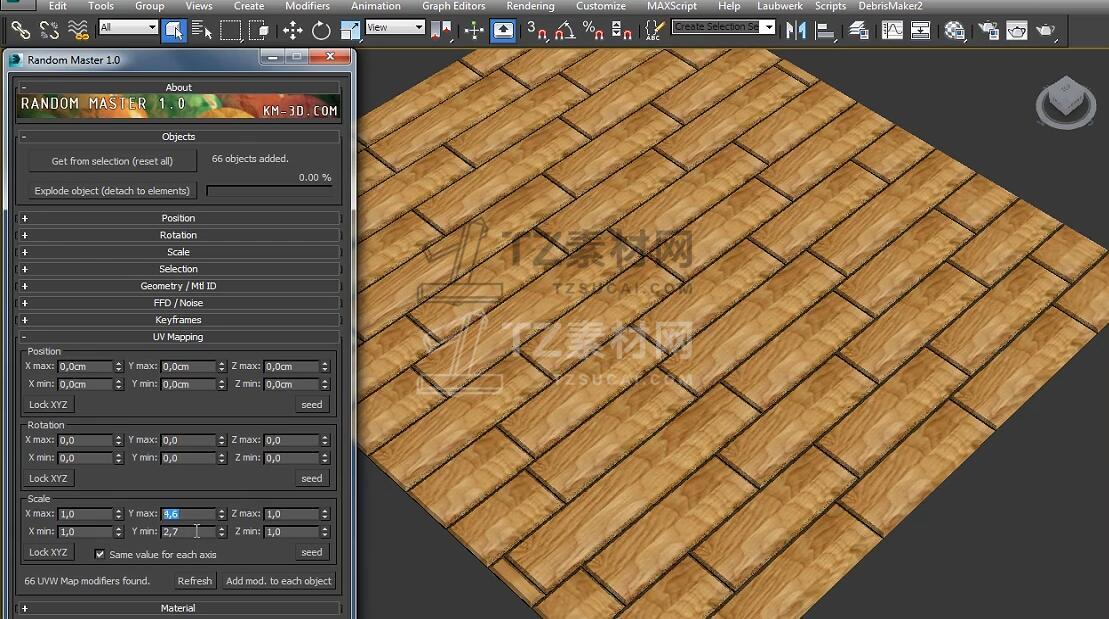Click the Select and Uniform Scale tool
The image size is (1109, 619).
pyautogui.click(x=350, y=30)
